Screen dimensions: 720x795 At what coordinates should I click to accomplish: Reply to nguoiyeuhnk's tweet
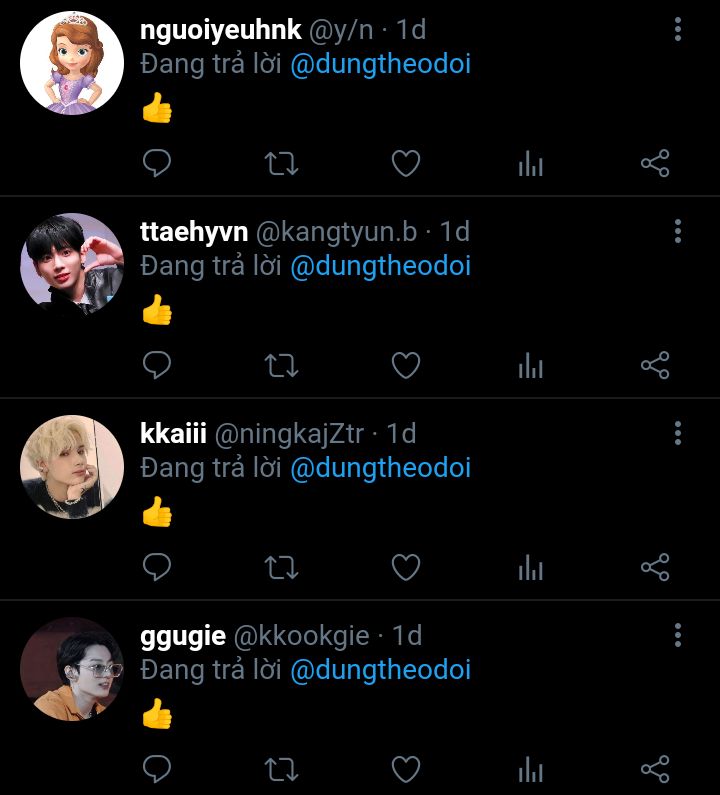coord(157,163)
